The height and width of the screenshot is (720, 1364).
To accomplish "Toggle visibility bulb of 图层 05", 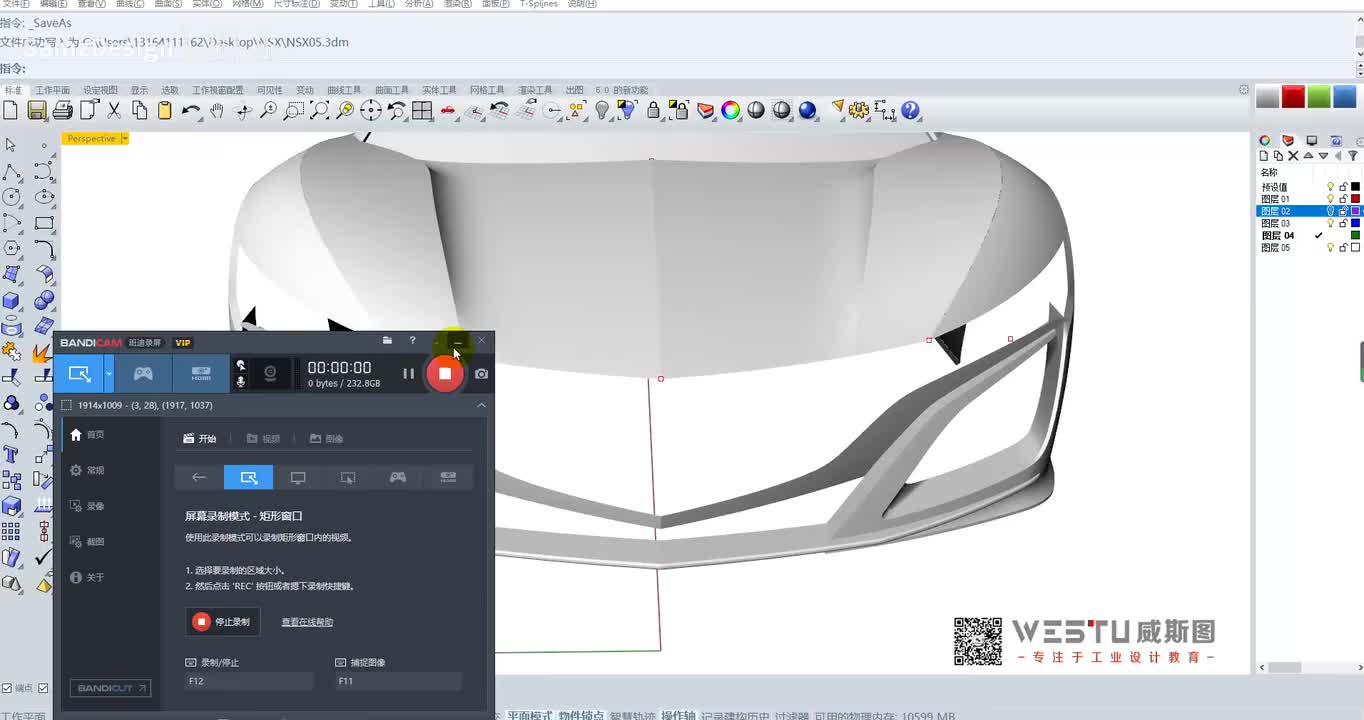I will 1330,247.
